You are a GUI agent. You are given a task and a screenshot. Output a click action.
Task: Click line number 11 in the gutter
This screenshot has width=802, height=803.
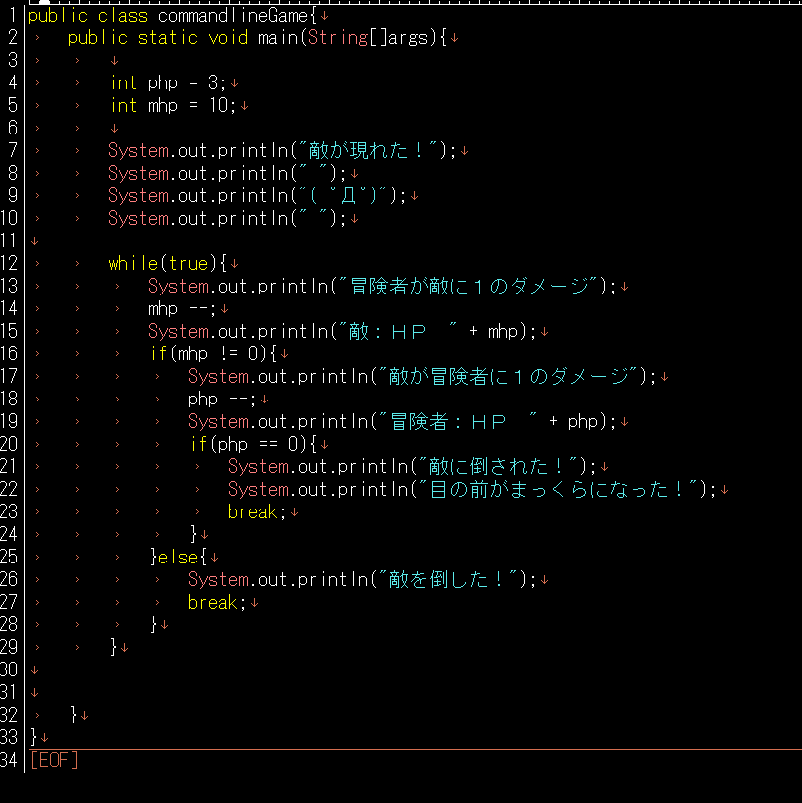pyautogui.click(x=9, y=241)
